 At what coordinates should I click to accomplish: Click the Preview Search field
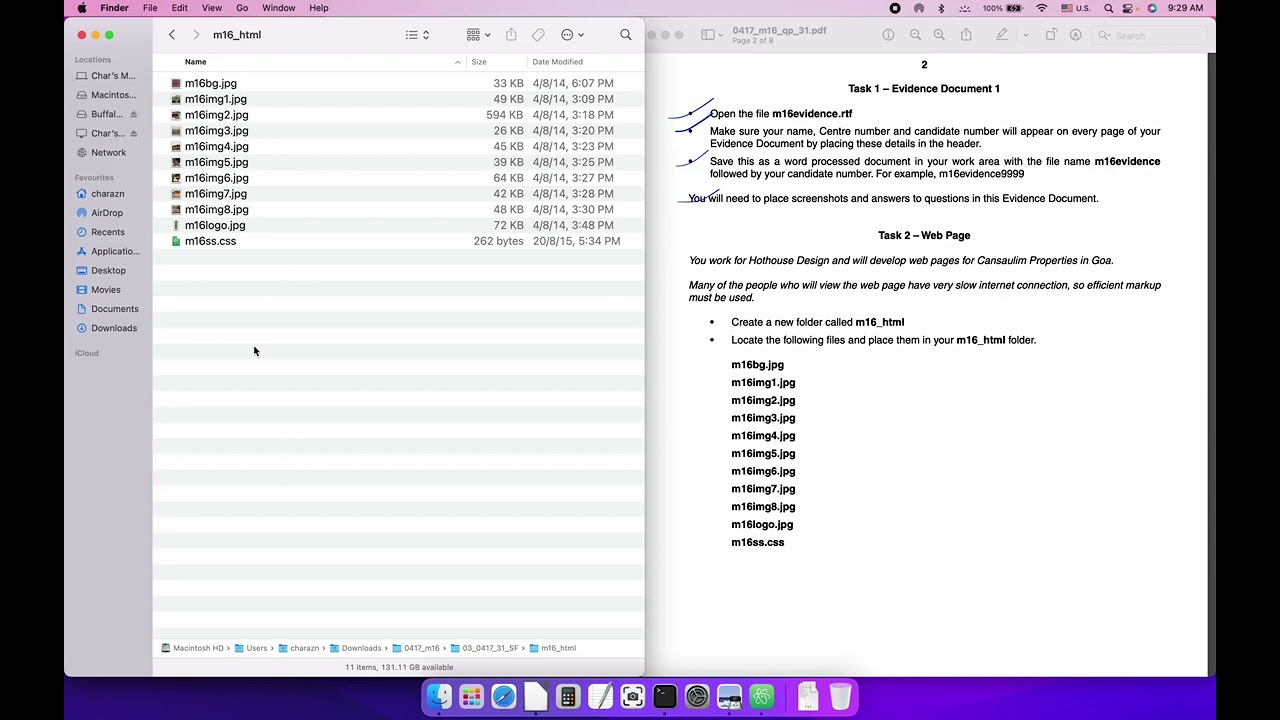[x=1148, y=35]
